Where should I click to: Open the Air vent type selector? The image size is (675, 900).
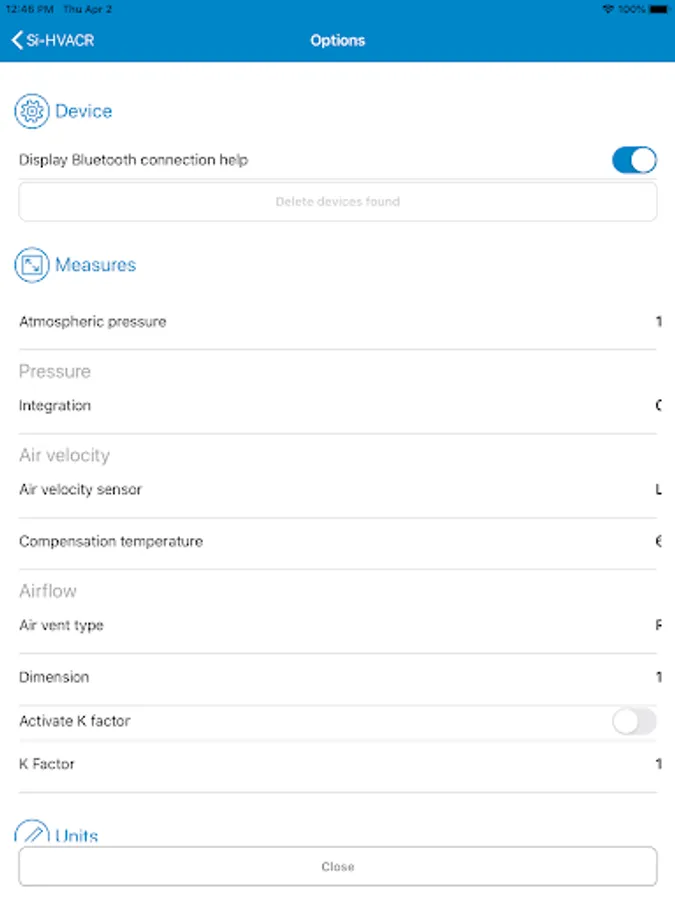(337, 626)
